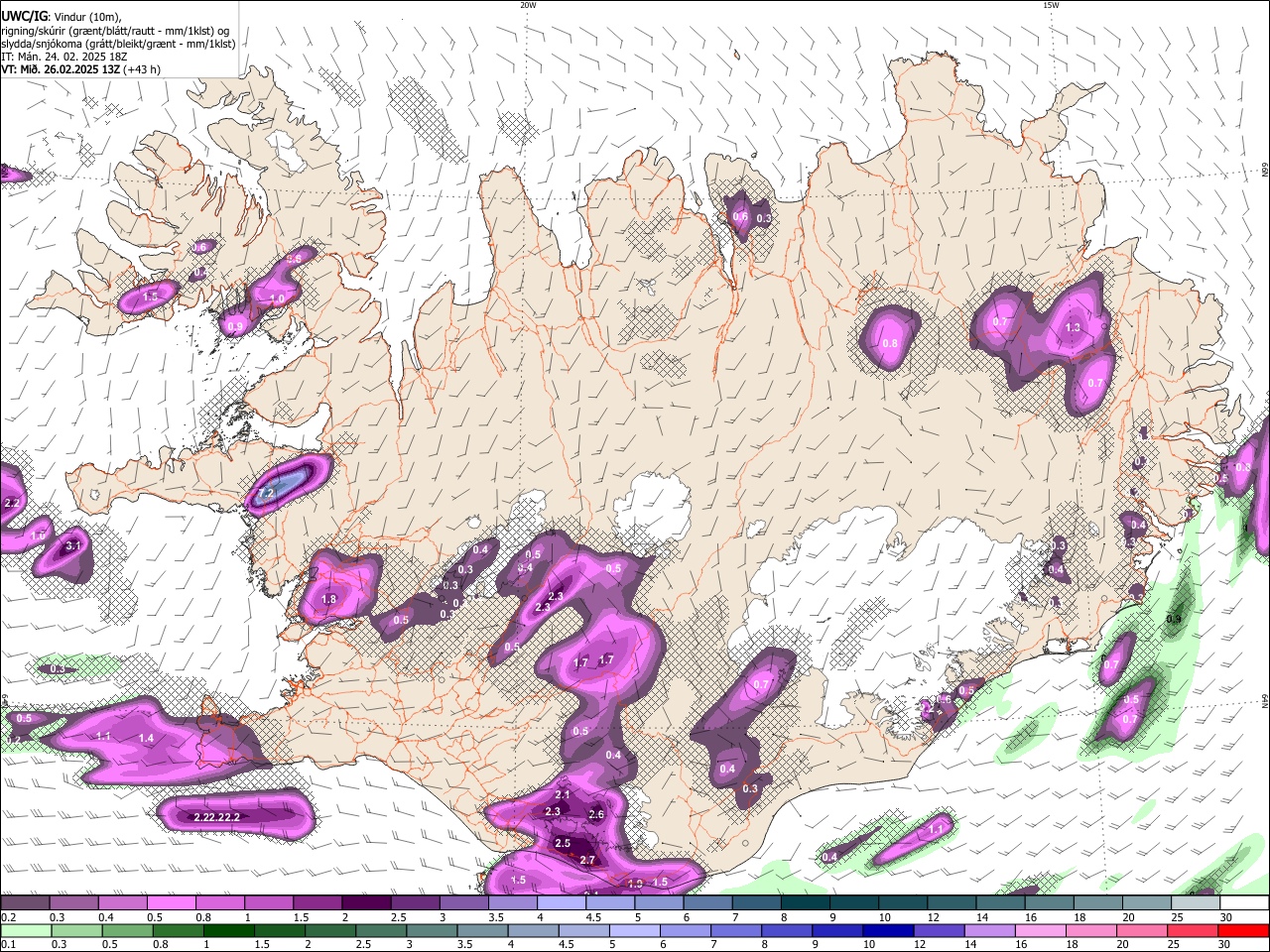This screenshot has width=1270, height=952.
Task: Click the 1.9 value at the south coast
Action: [635, 883]
